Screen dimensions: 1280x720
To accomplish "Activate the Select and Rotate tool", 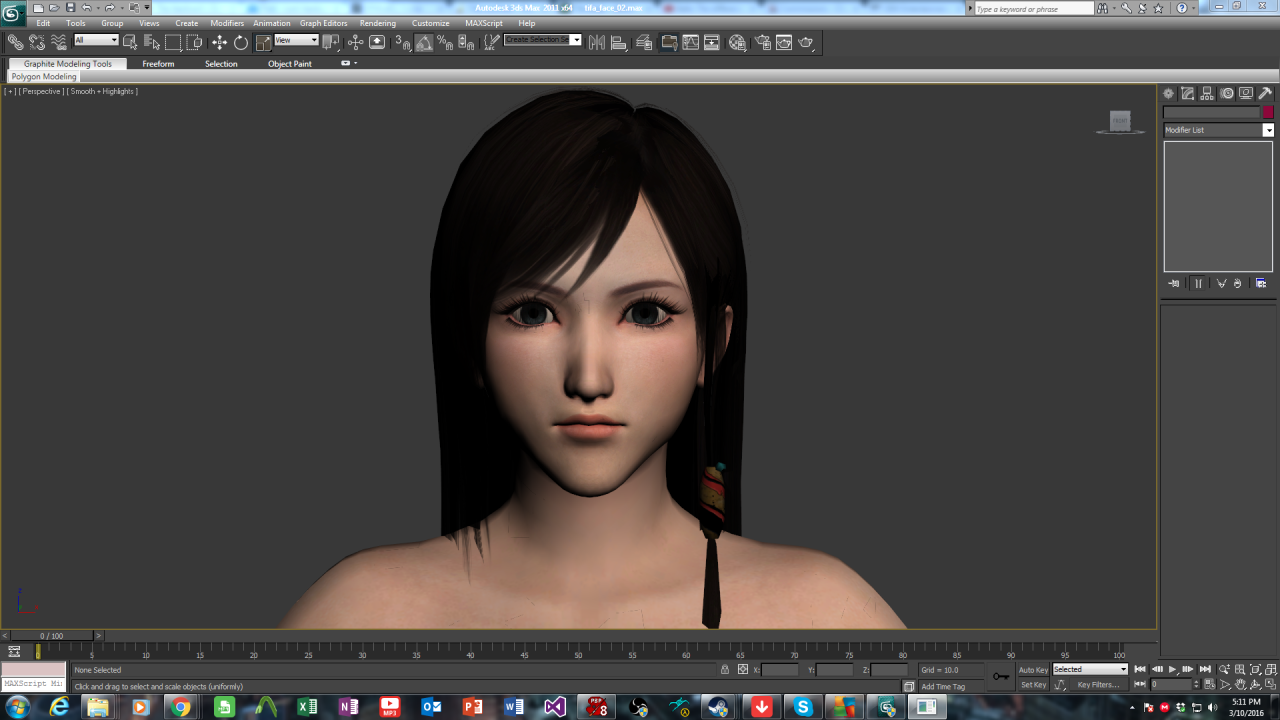I will [241, 42].
